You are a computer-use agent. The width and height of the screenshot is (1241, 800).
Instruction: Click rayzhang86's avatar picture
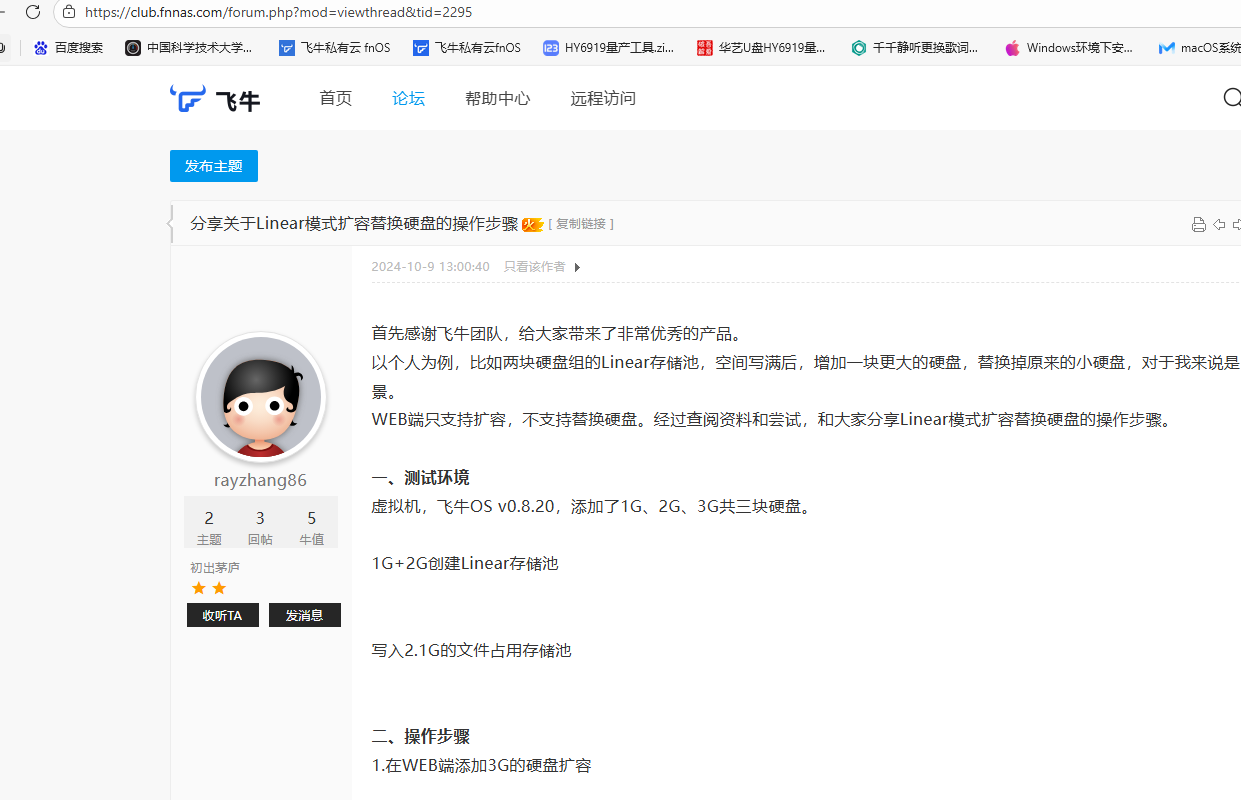click(x=260, y=396)
